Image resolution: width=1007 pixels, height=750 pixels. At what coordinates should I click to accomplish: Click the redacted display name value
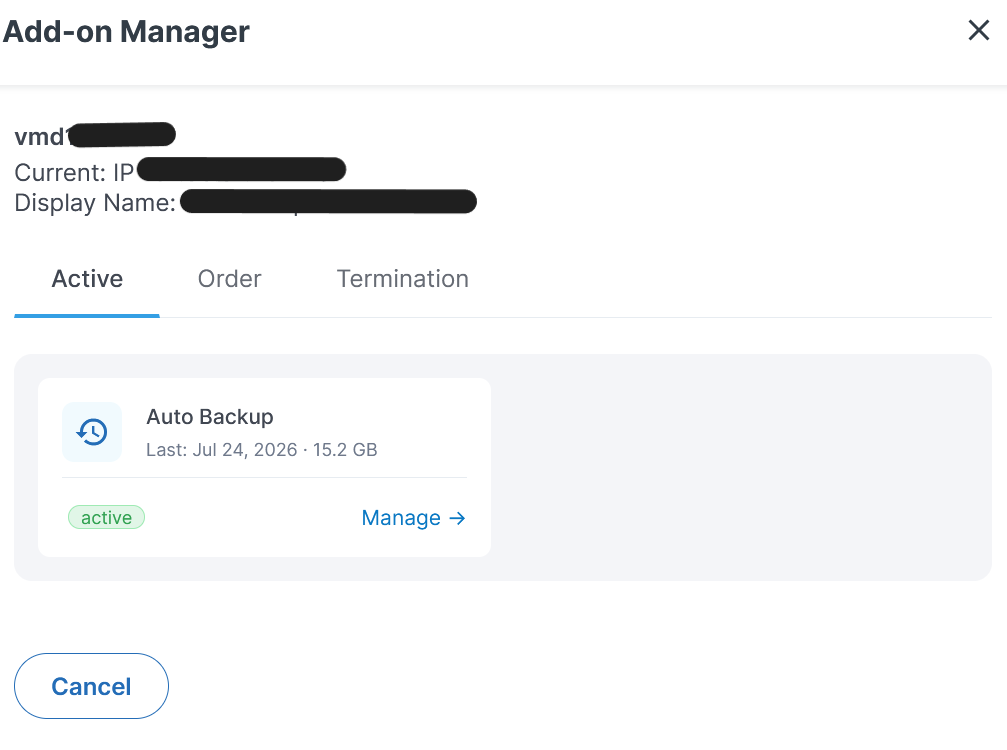[328, 201]
